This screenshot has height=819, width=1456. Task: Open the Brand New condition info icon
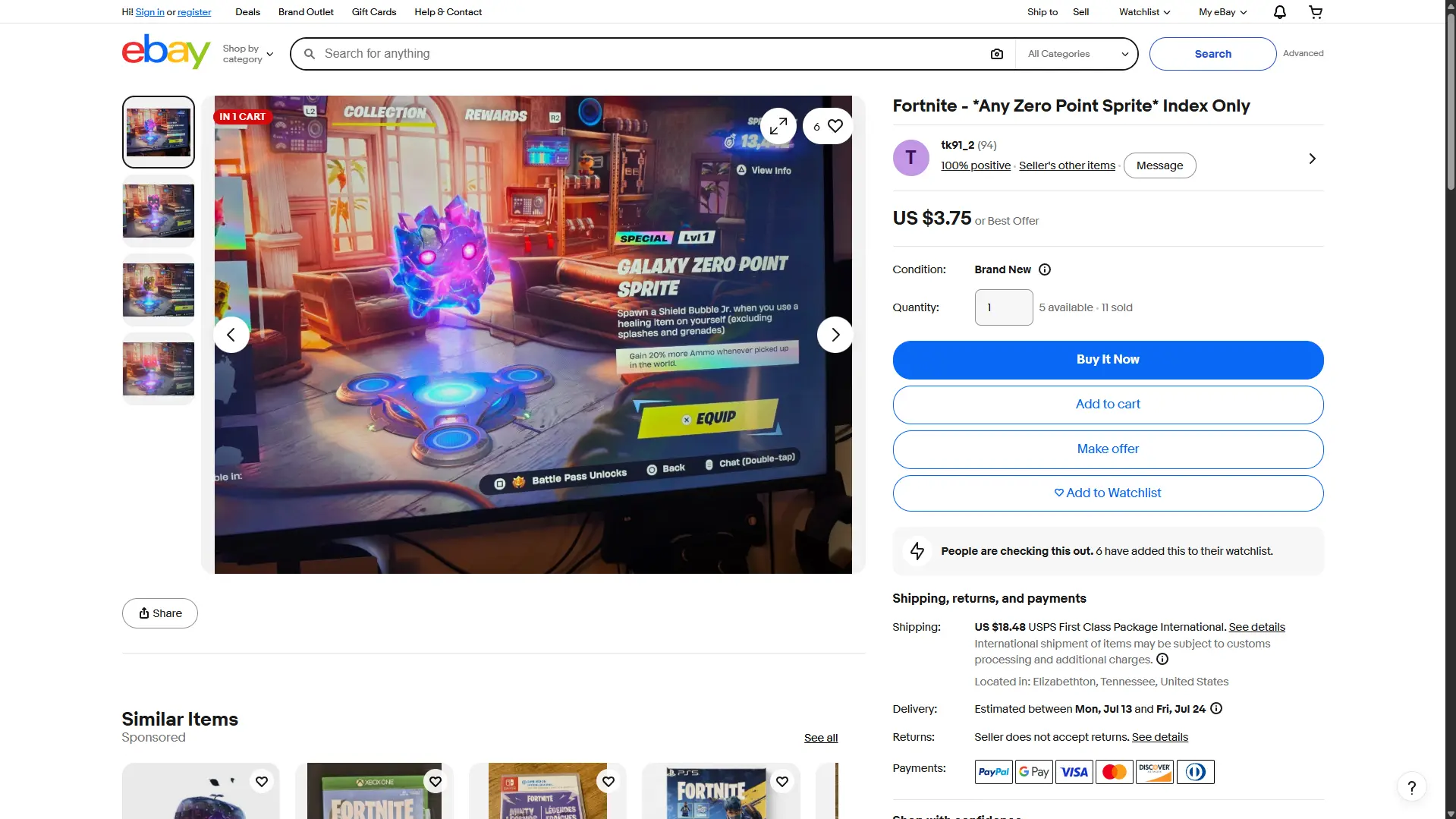click(x=1045, y=269)
